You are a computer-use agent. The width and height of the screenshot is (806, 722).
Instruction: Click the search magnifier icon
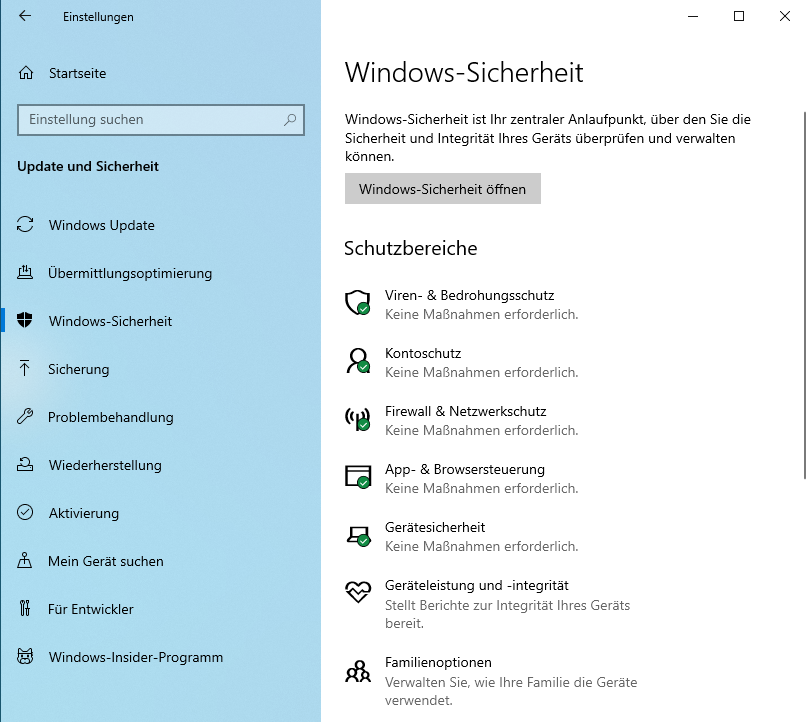click(290, 120)
